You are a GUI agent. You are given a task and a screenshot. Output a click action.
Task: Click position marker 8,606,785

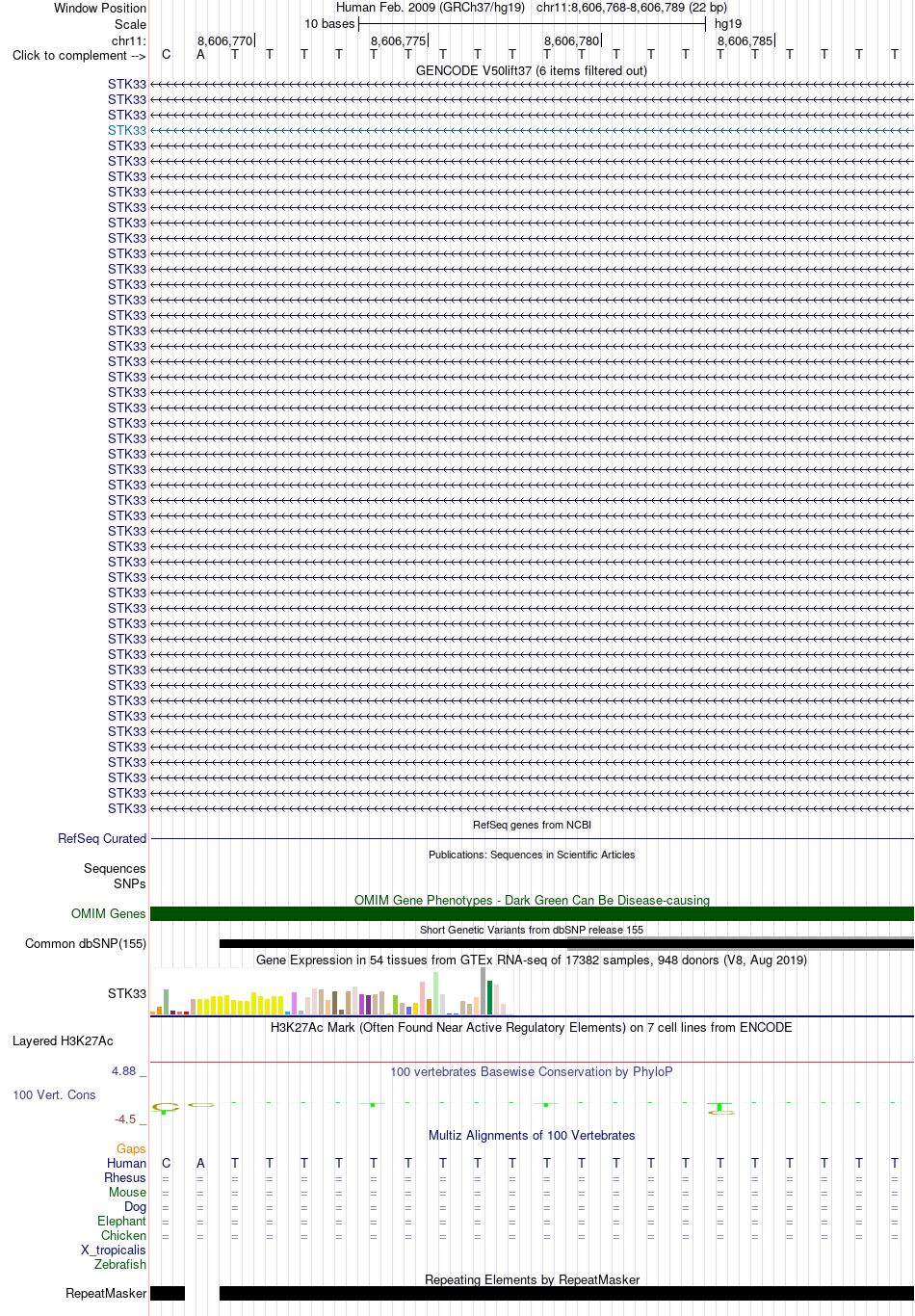745,40
